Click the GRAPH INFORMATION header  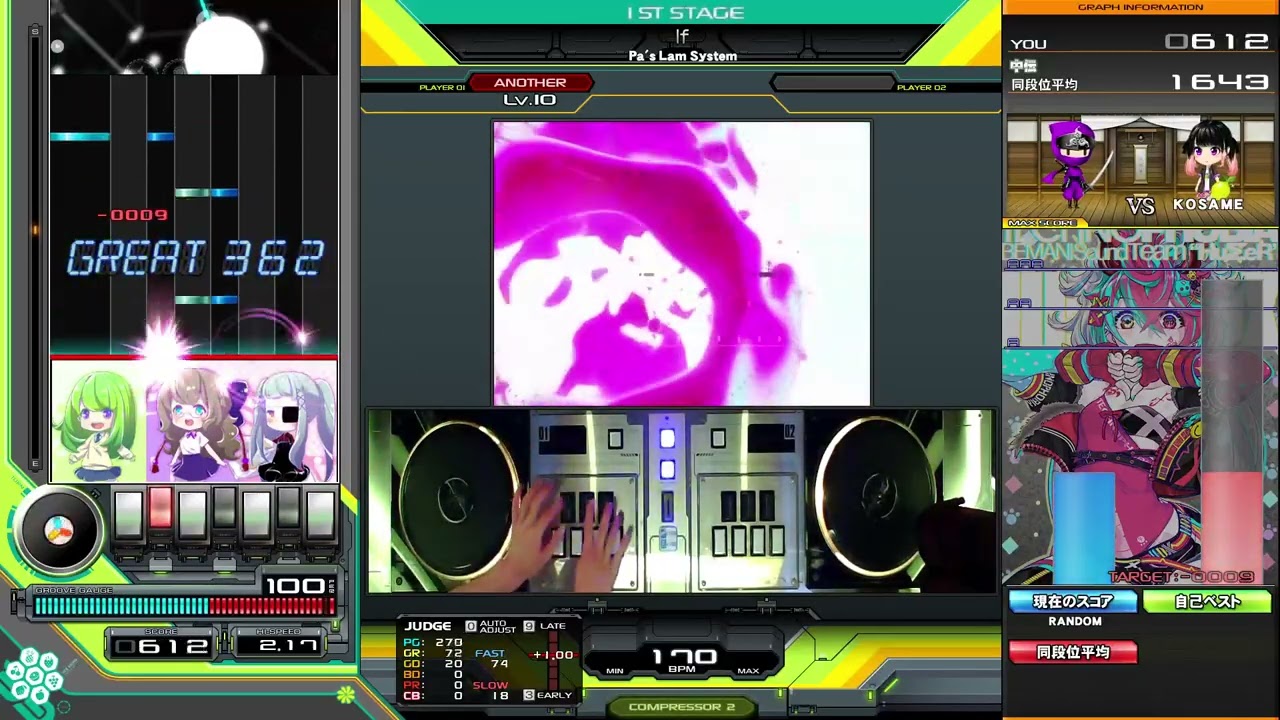tap(1140, 7)
